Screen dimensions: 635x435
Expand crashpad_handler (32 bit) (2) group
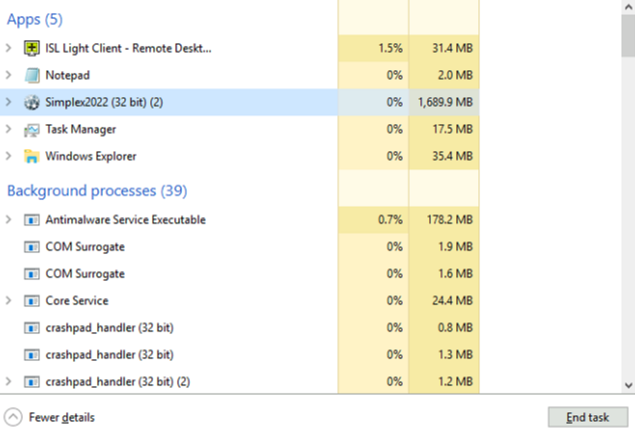[9, 382]
